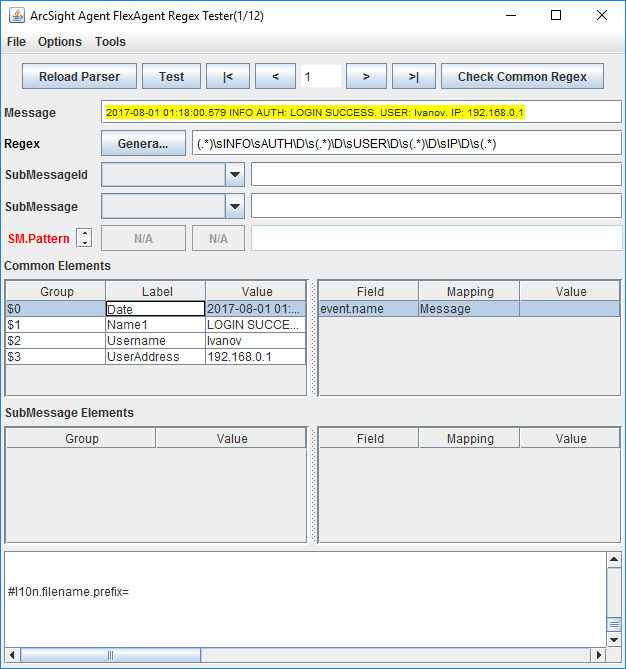Open the File menu
Image resolution: width=626 pixels, height=669 pixels.
click(x=16, y=42)
